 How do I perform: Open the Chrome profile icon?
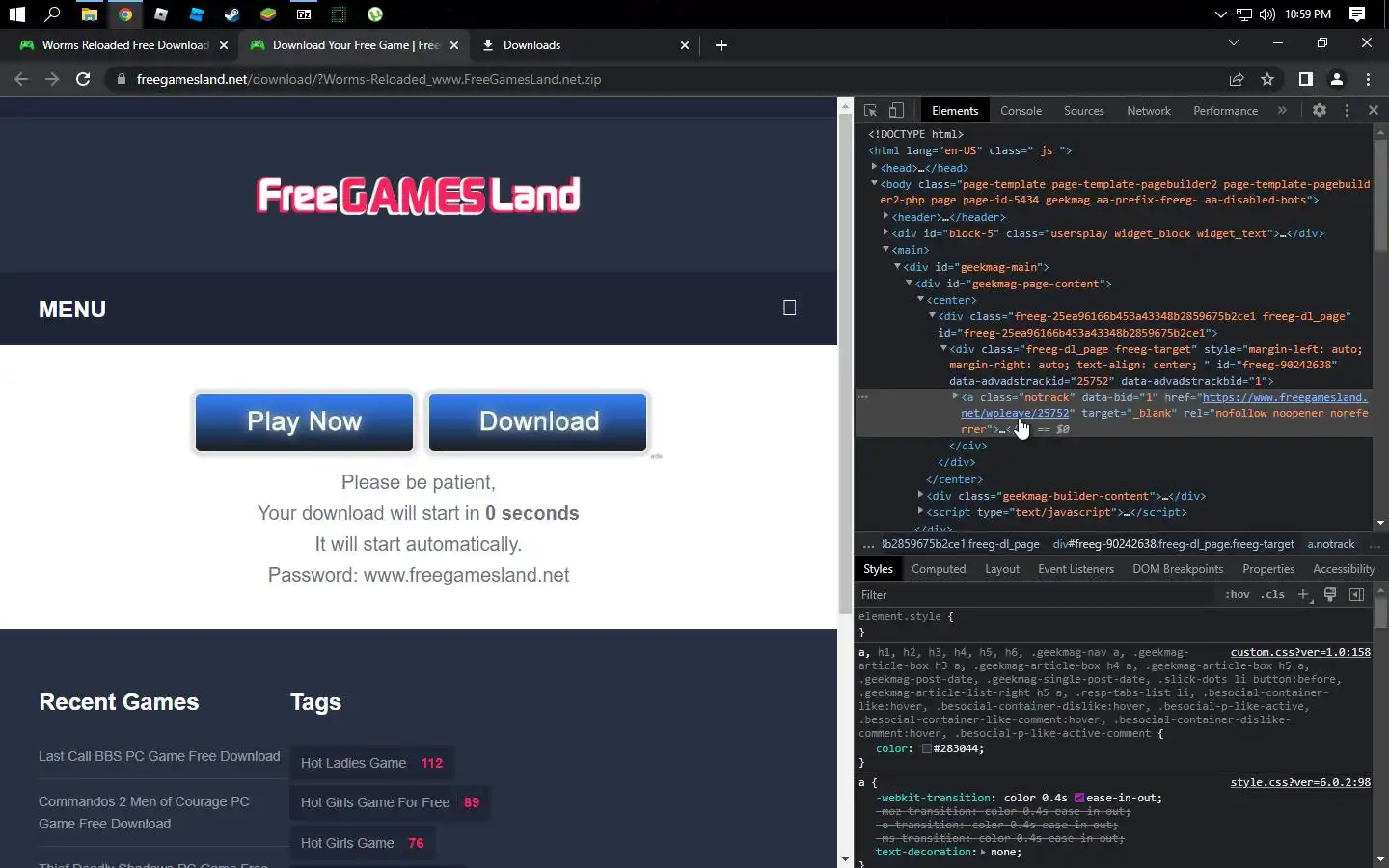pyautogui.click(x=1337, y=79)
